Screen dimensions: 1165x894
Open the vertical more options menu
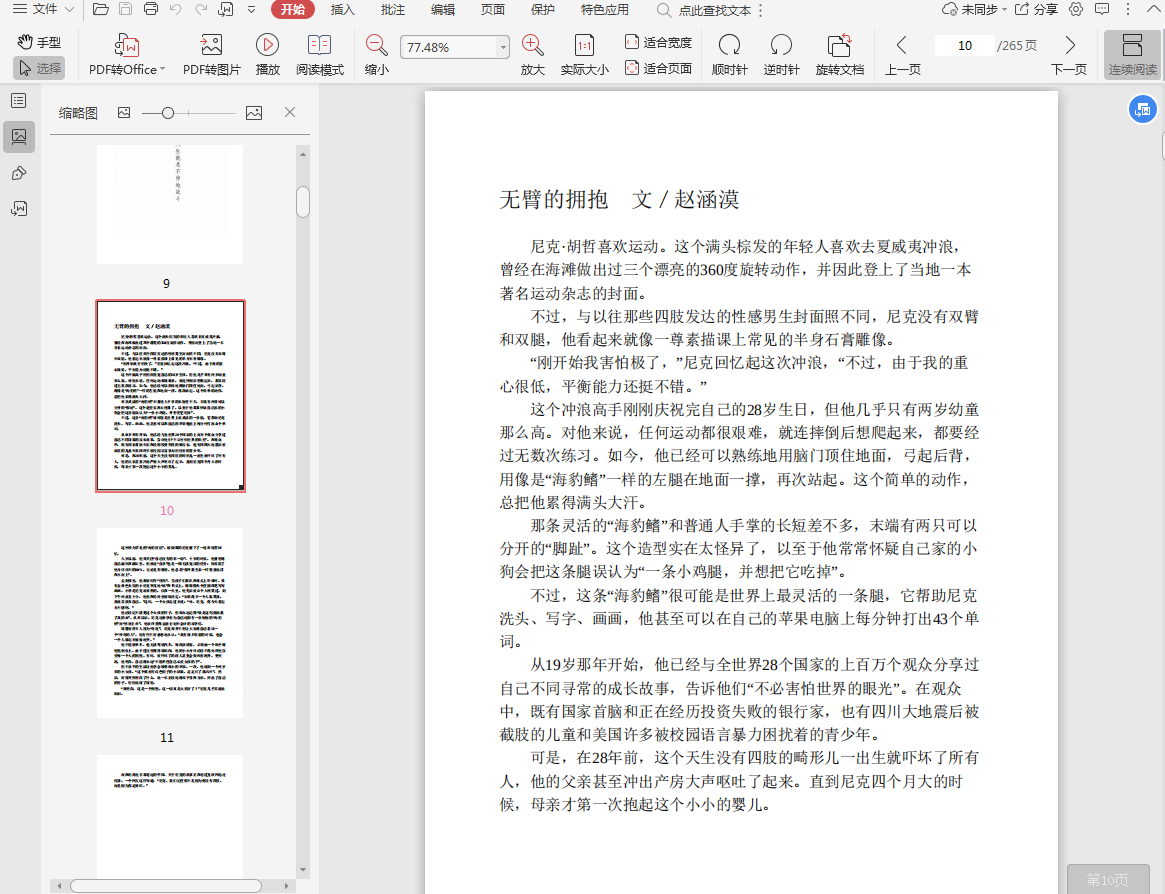click(x=1128, y=10)
